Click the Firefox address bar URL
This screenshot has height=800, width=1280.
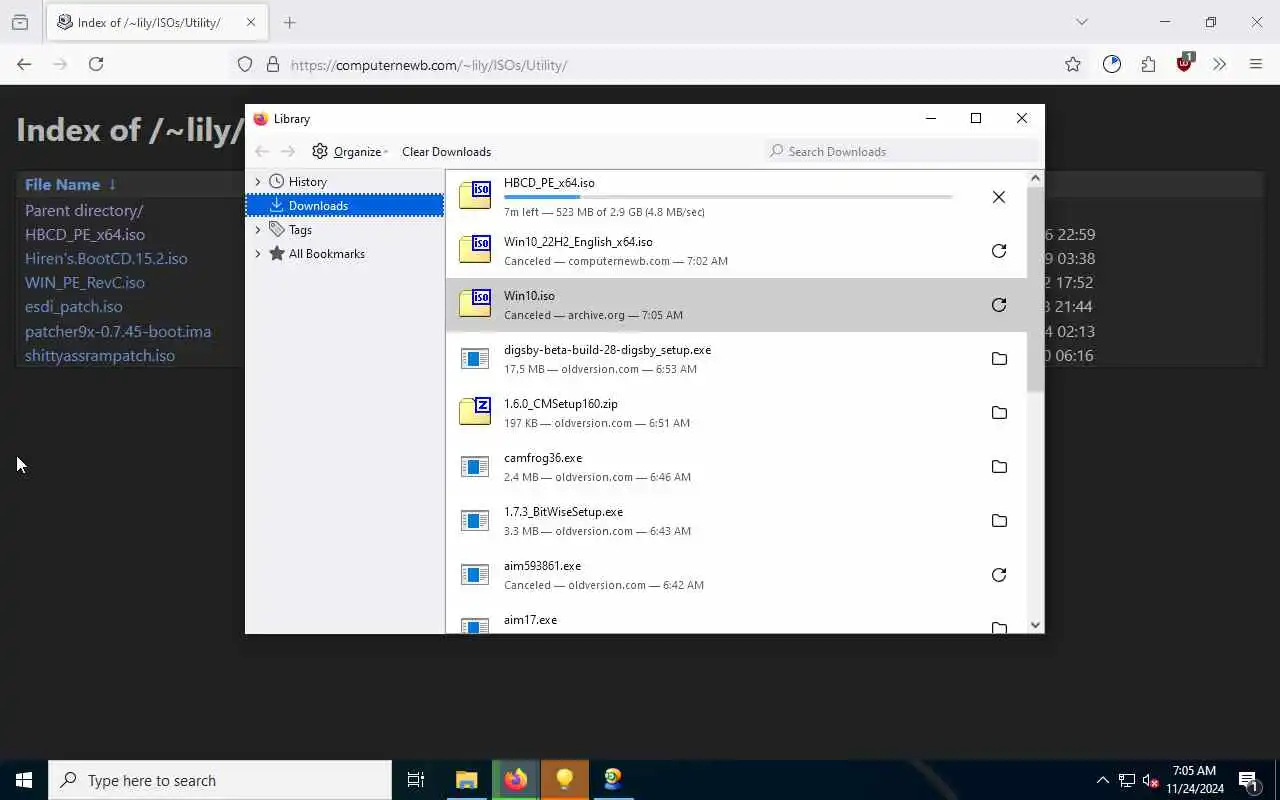point(429,65)
